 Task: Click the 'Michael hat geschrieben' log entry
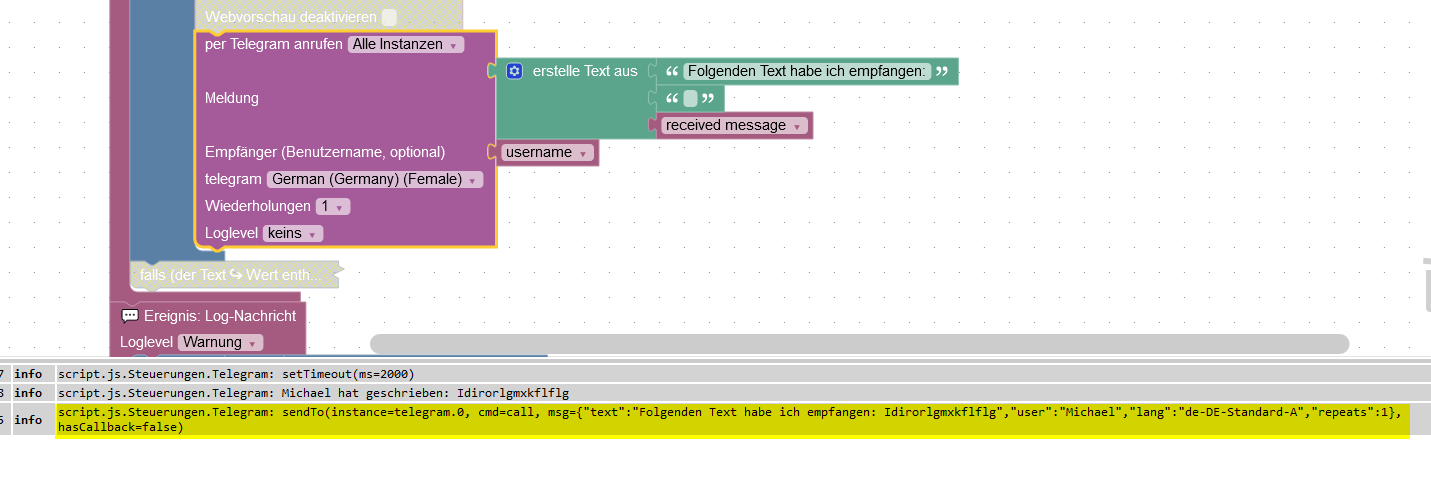click(314, 392)
